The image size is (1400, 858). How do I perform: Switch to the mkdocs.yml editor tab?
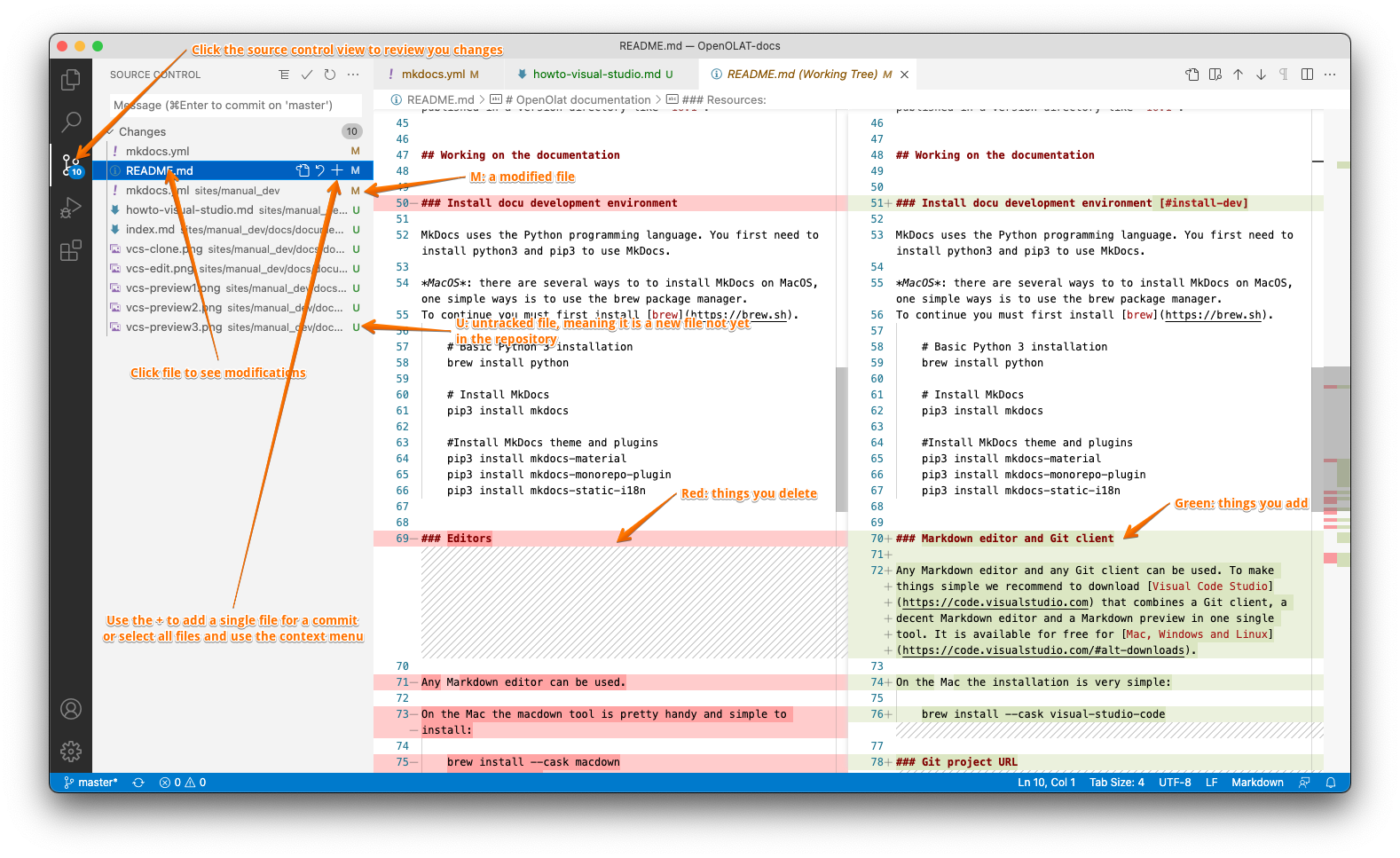[x=434, y=75]
